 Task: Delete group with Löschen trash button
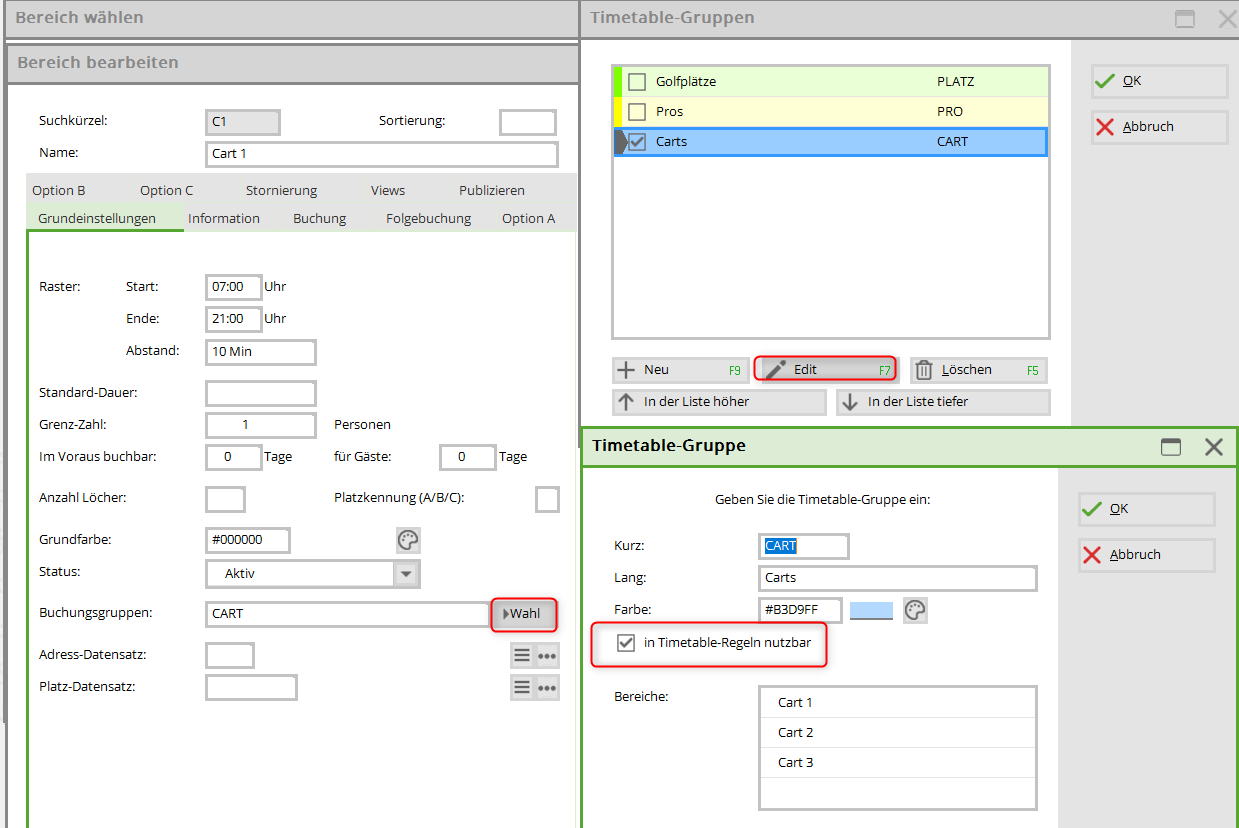tap(978, 370)
